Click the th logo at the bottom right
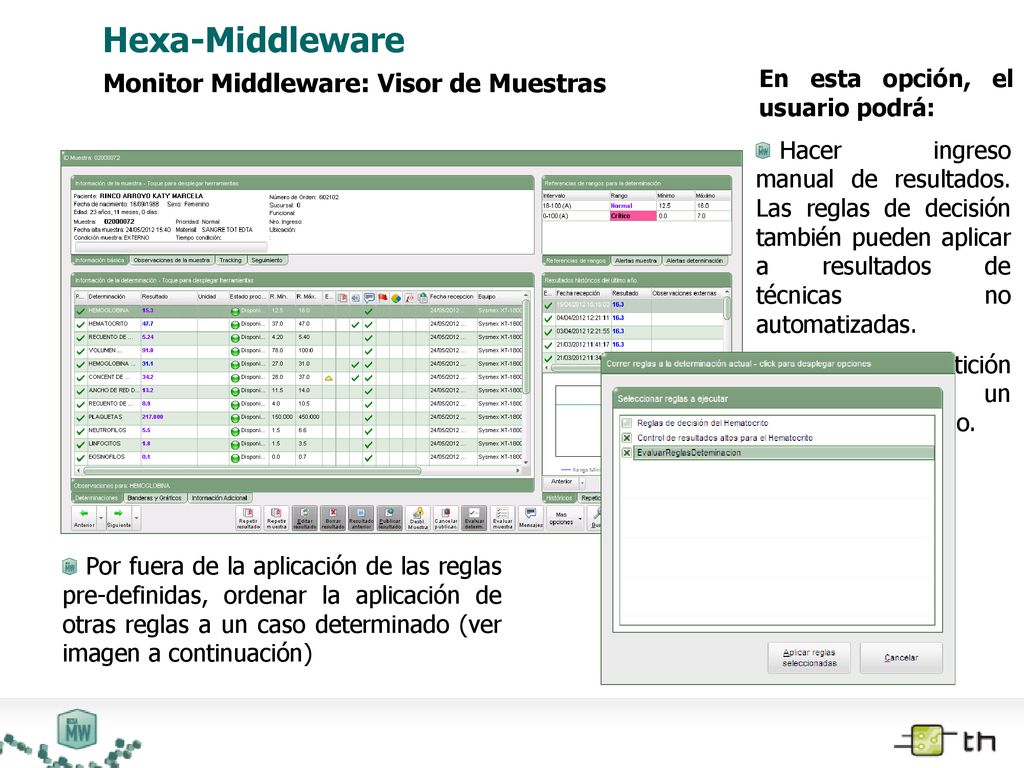 (x=946, y=741)
